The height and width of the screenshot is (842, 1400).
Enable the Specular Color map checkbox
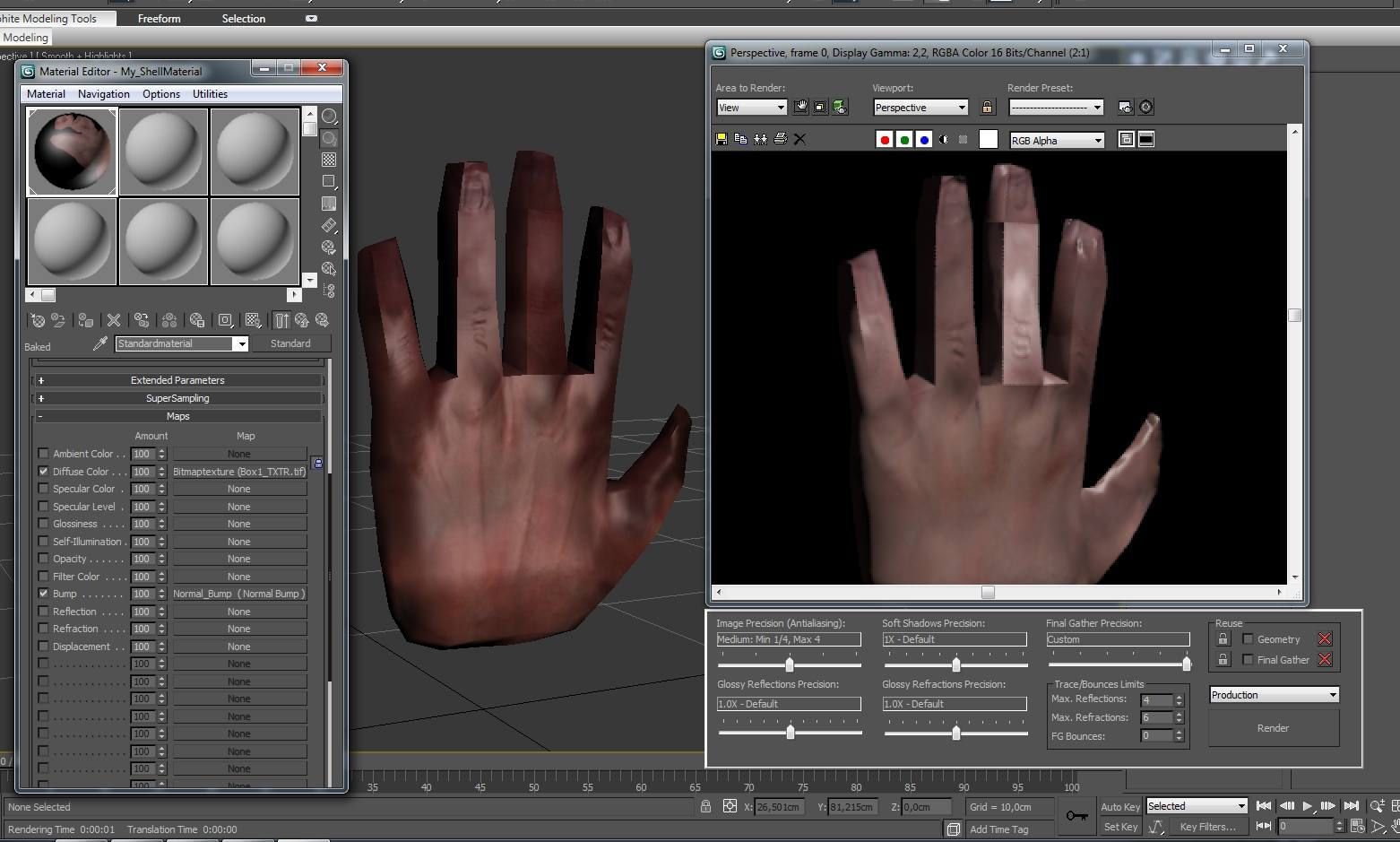[43, 489]
